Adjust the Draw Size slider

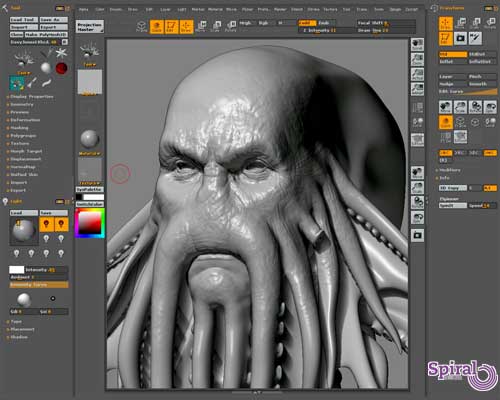[x=386, y=30]
